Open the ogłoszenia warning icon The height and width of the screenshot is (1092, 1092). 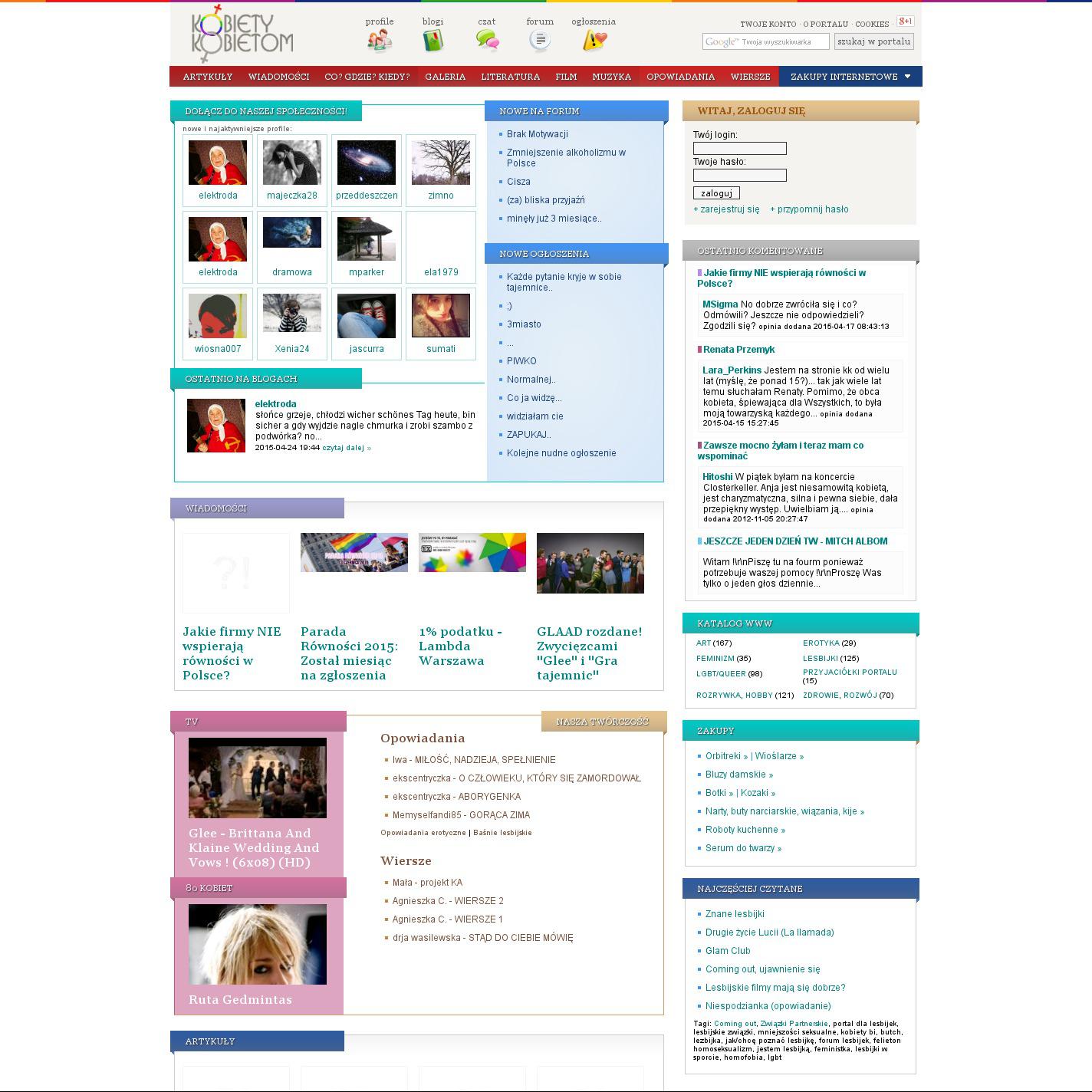(x=594, y=41)
